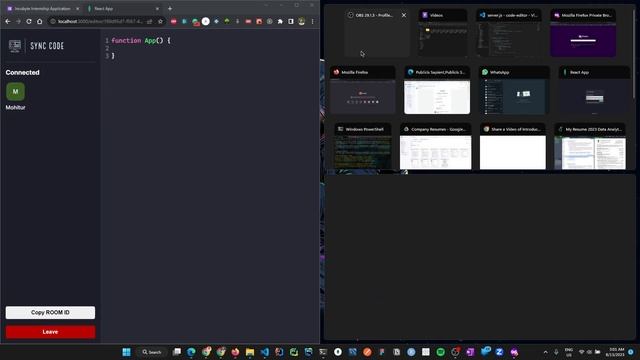This screenshot has height=360, width=640.
Task: Click line 2 in the code editor
Action: [210, 48]
